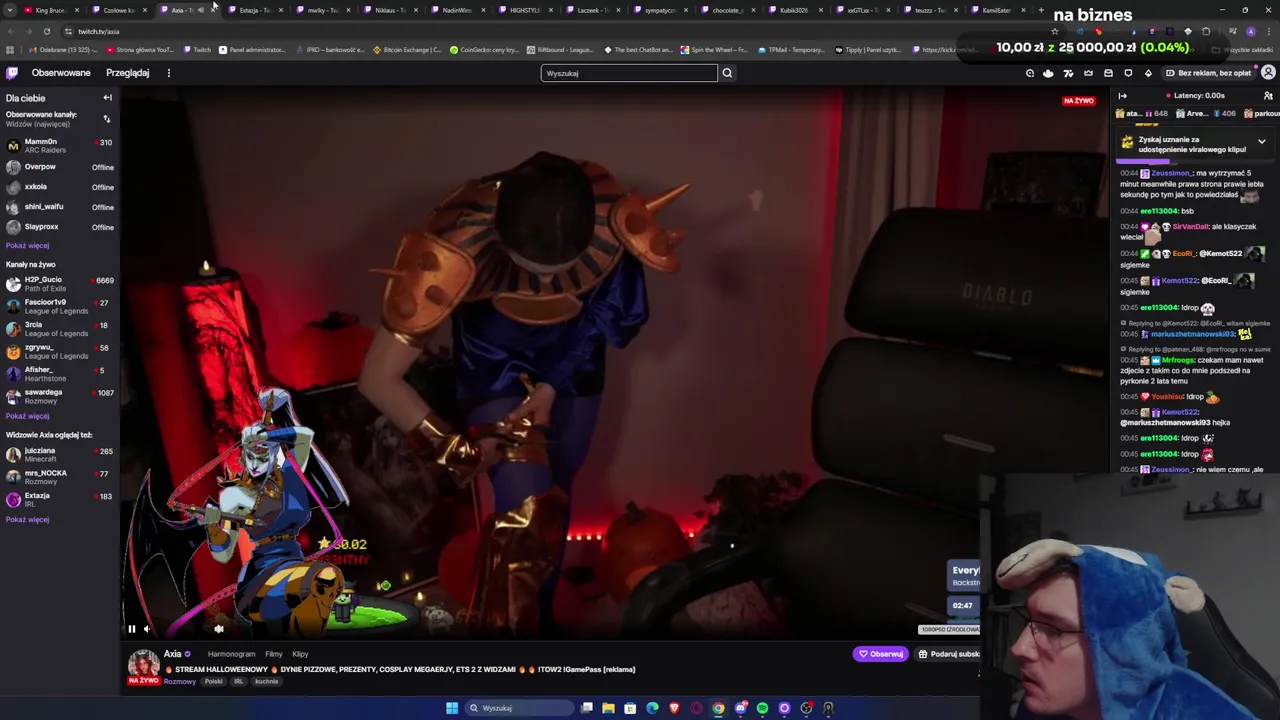Open Rozmowy category link
The width and height of the screenshot is (1280, 720).
pos(180,682)
